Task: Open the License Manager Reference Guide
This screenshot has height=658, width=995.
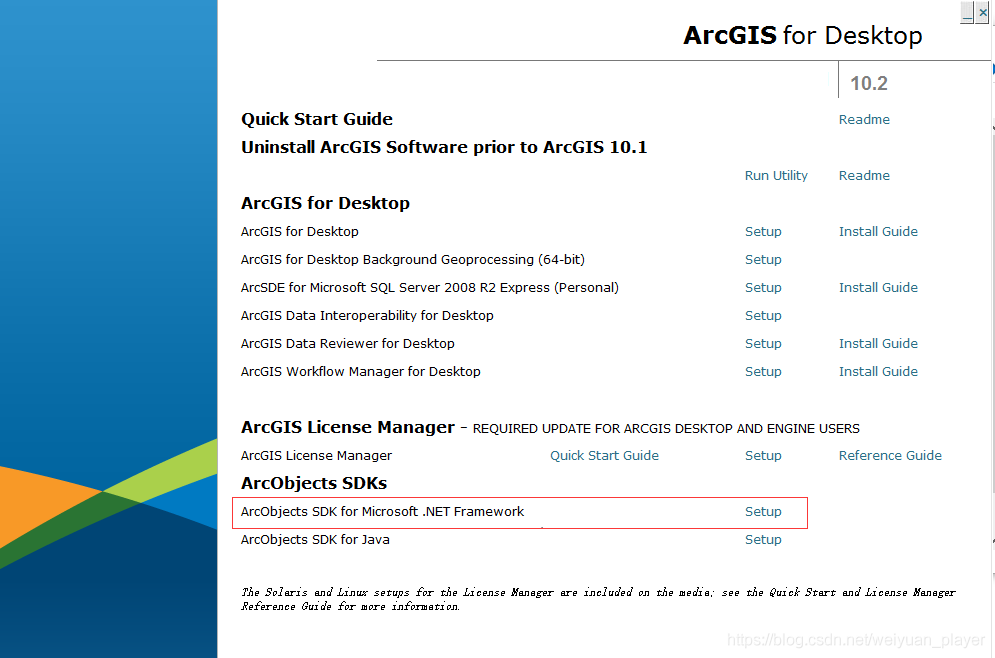Action: click(x=890, y=456)
